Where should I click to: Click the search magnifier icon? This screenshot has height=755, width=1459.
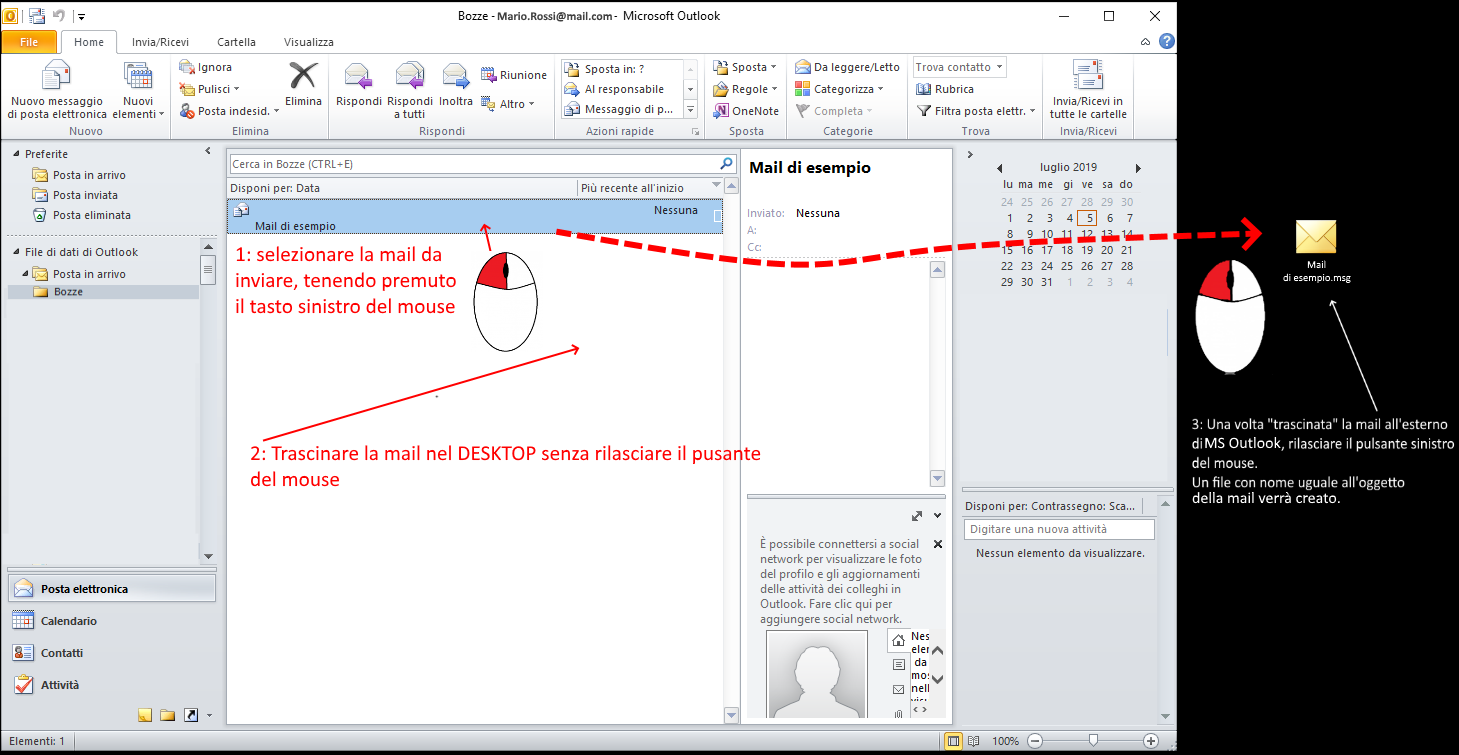726,163
